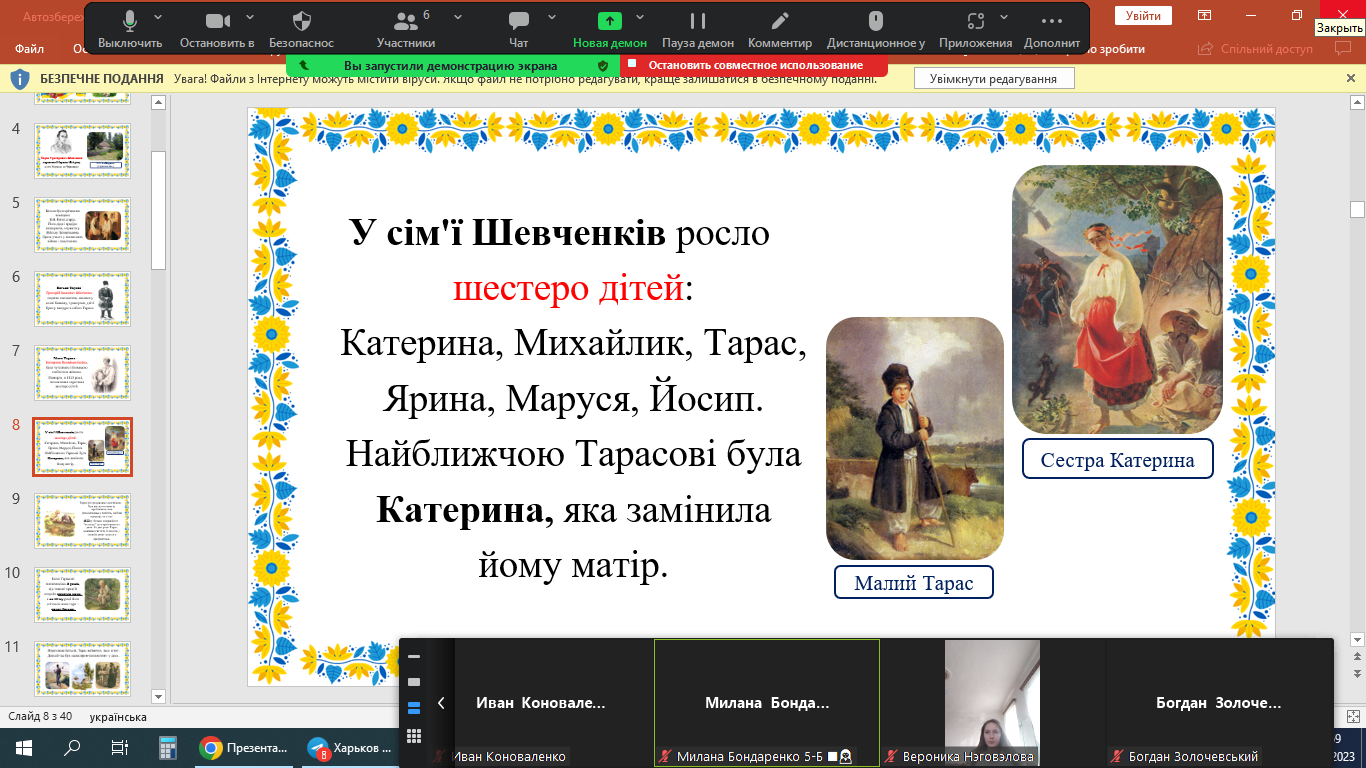
Task: Open Дополнительно three-dots menu
Action: coord(1052,28)
